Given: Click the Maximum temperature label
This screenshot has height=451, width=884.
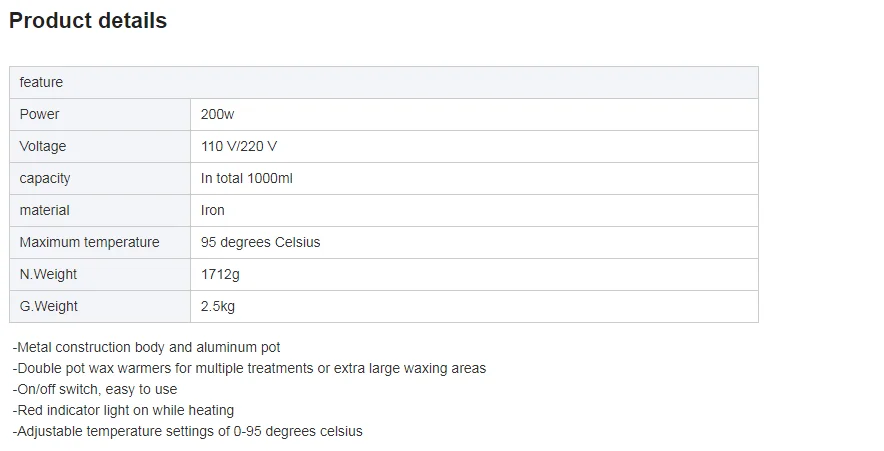Looking at the screenshot, I should 89,242.
